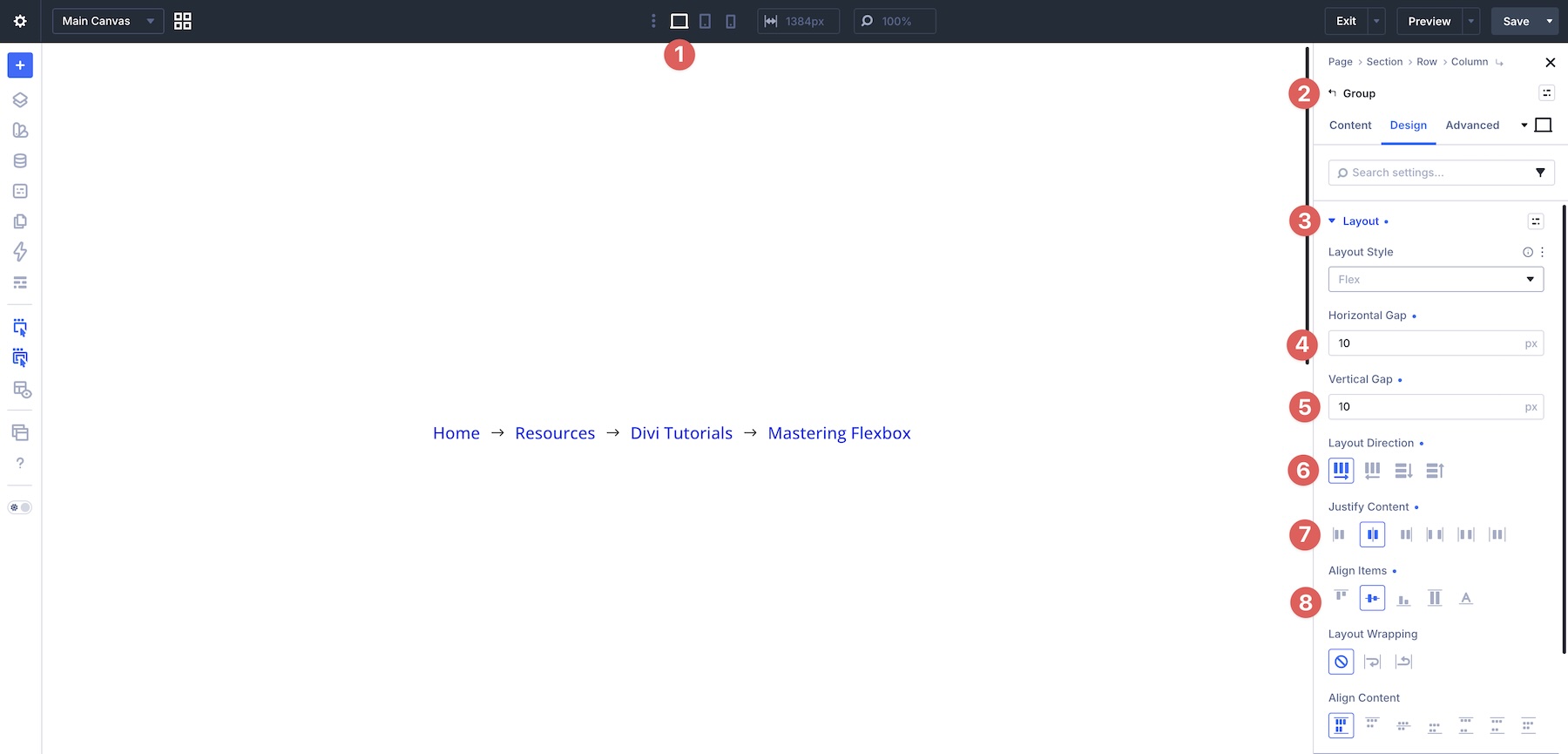1568x754 pixels.
Task: Open the Layout group options icon
Action: point(1536,221)
